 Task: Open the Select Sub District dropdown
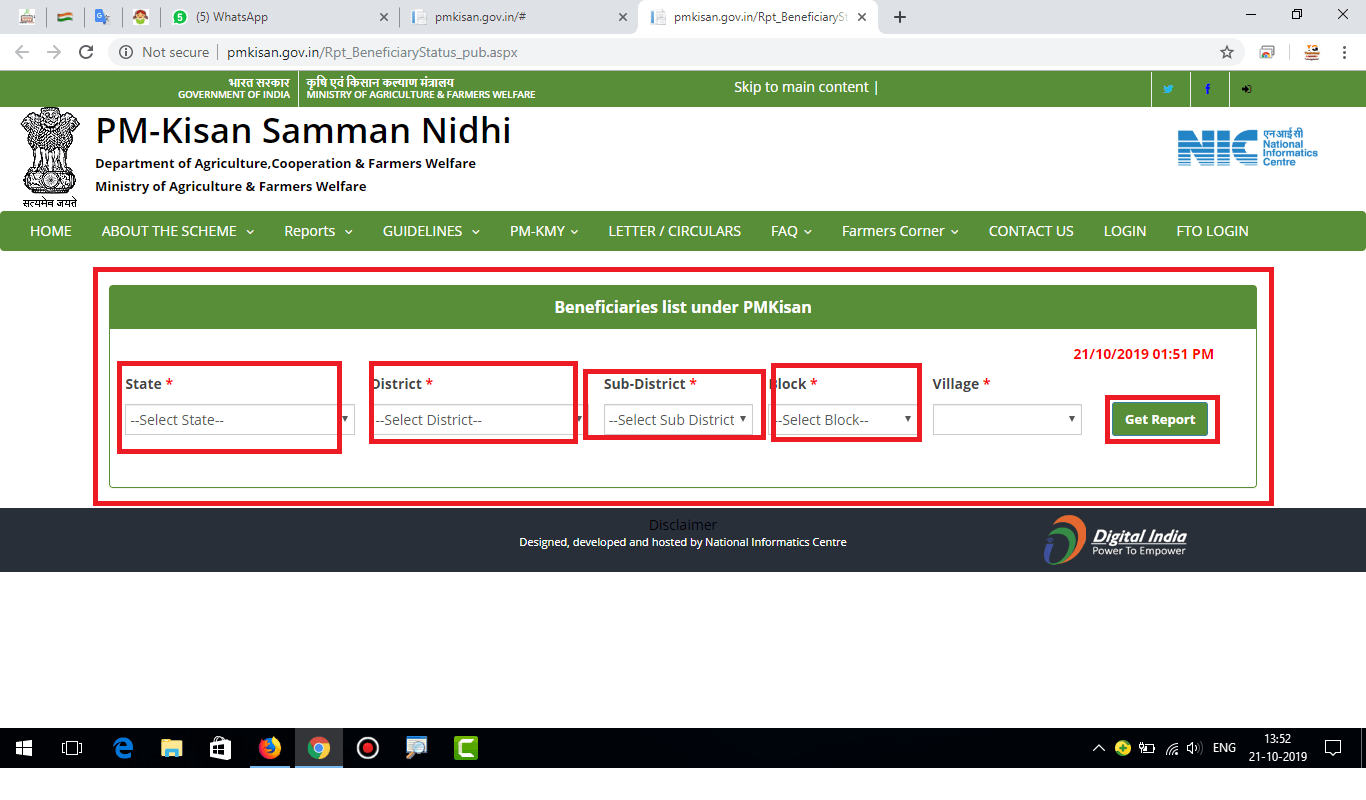coord(679,419)
